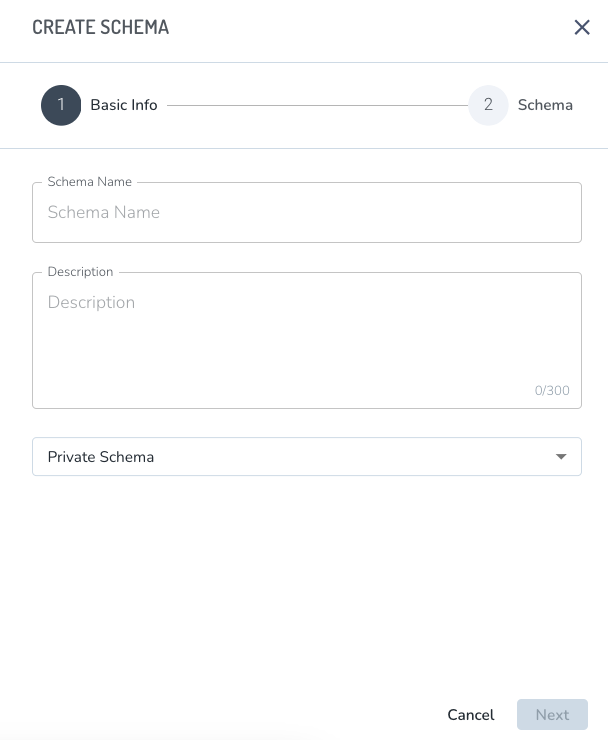Click the Schema Name floating label

pos(90,182)
